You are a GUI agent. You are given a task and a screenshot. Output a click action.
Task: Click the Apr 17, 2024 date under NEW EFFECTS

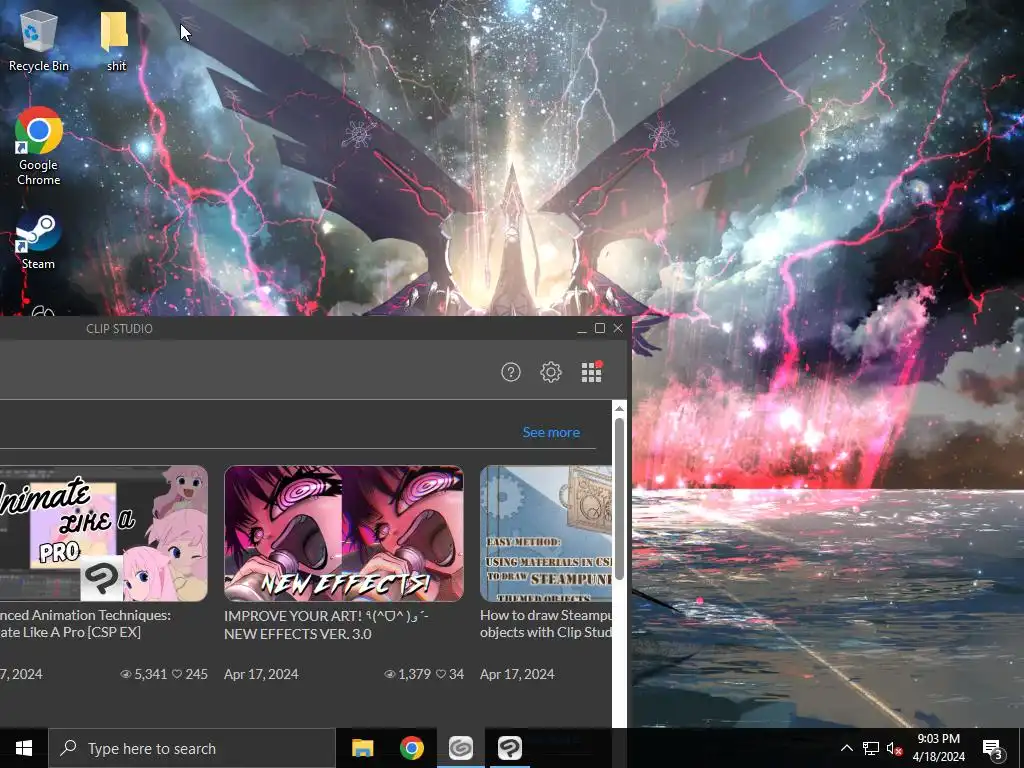pyautogui.click(x=261, y=674)
